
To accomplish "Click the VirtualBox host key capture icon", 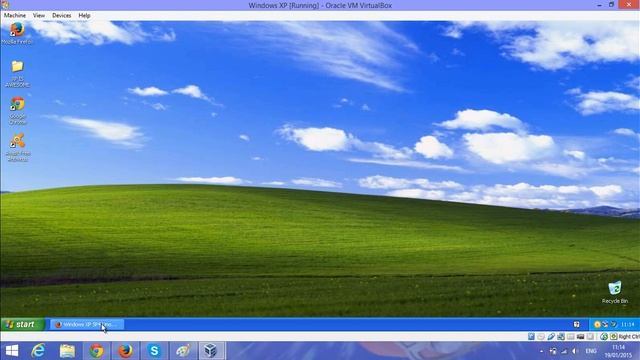I will point(613,337).
